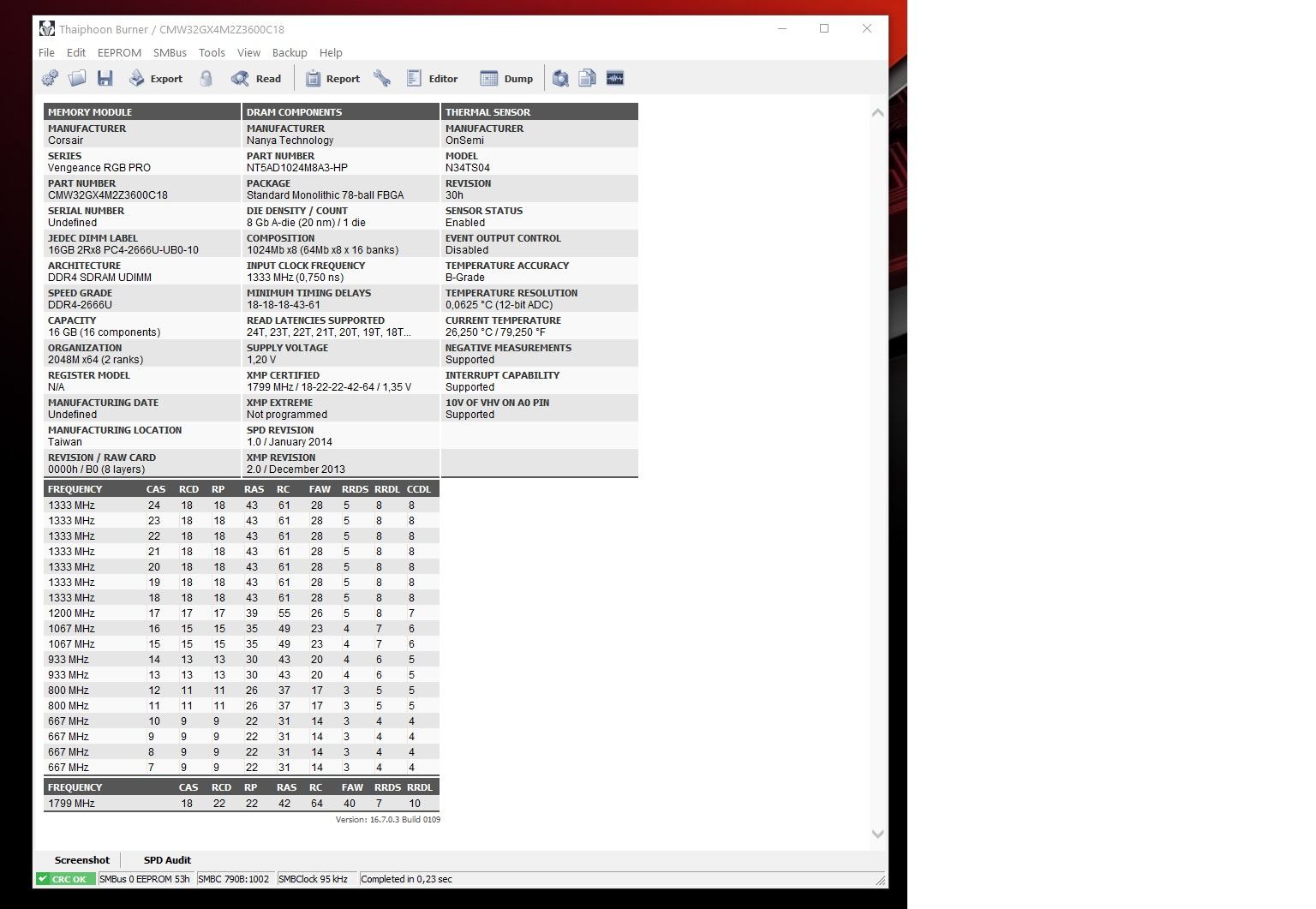
Task: Open the Edit menu
Action: 76,52
